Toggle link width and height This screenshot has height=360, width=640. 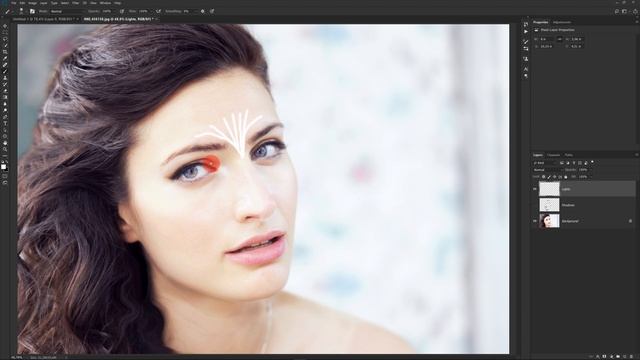[560, 39]
